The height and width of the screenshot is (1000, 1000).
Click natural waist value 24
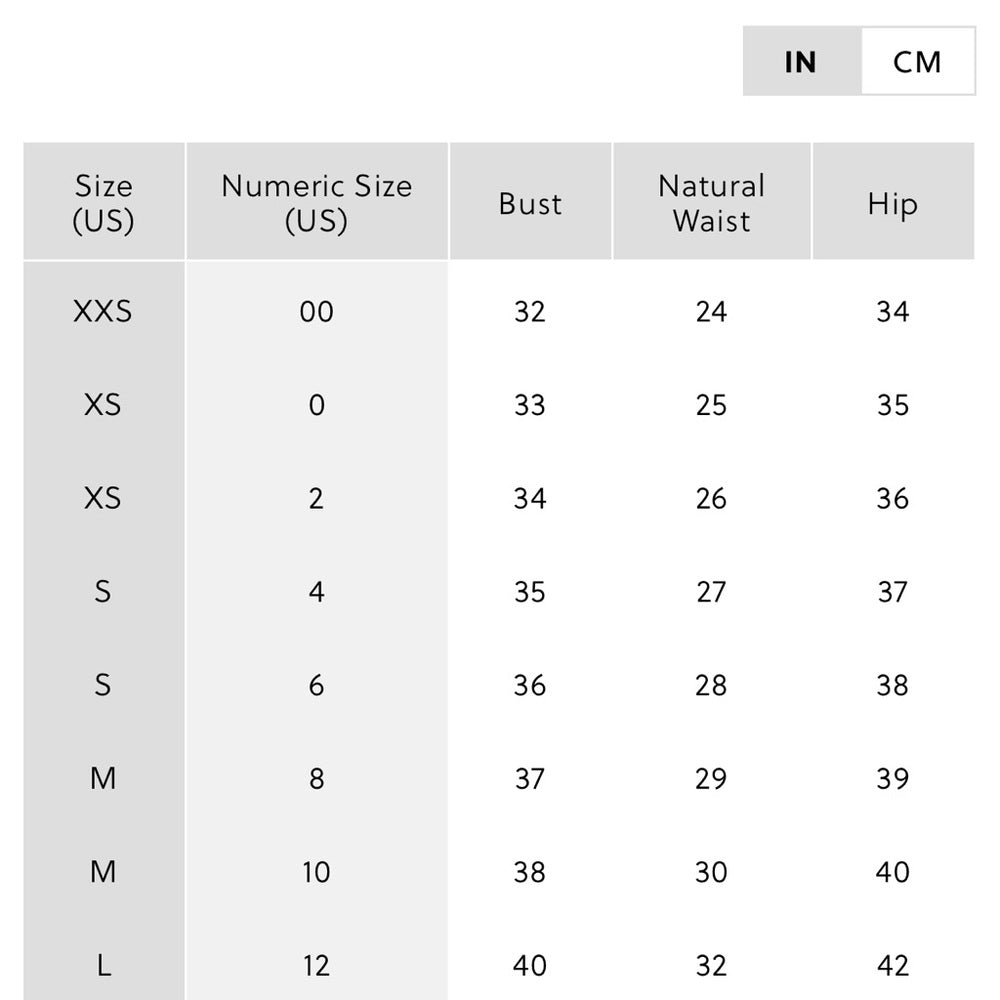click(x=711, y=312)
